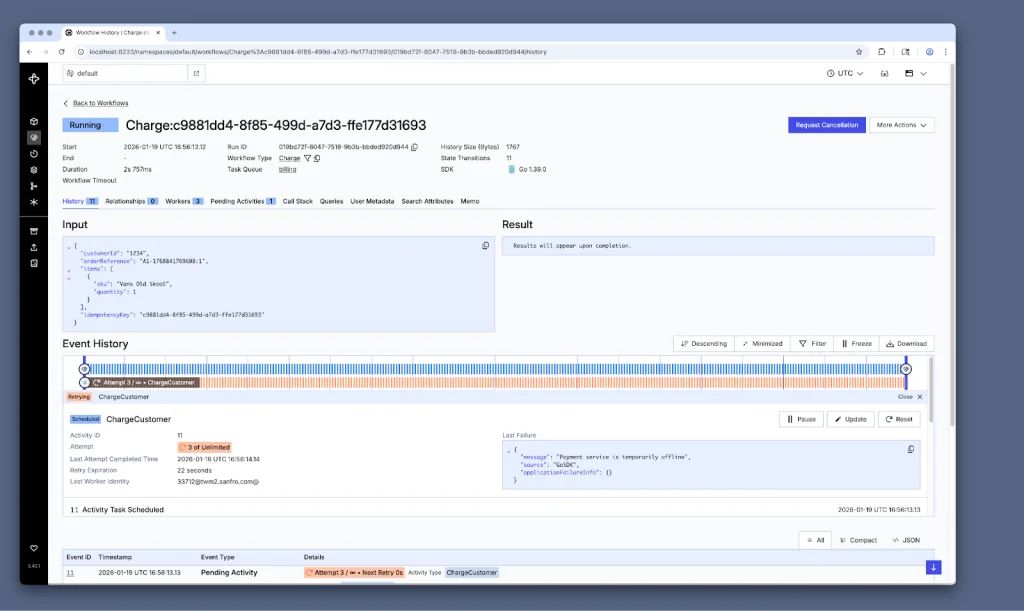Select the Nexus asterisk icon in sidebar
Viewport: 1024px width, 611px height.
pos(33,201)
